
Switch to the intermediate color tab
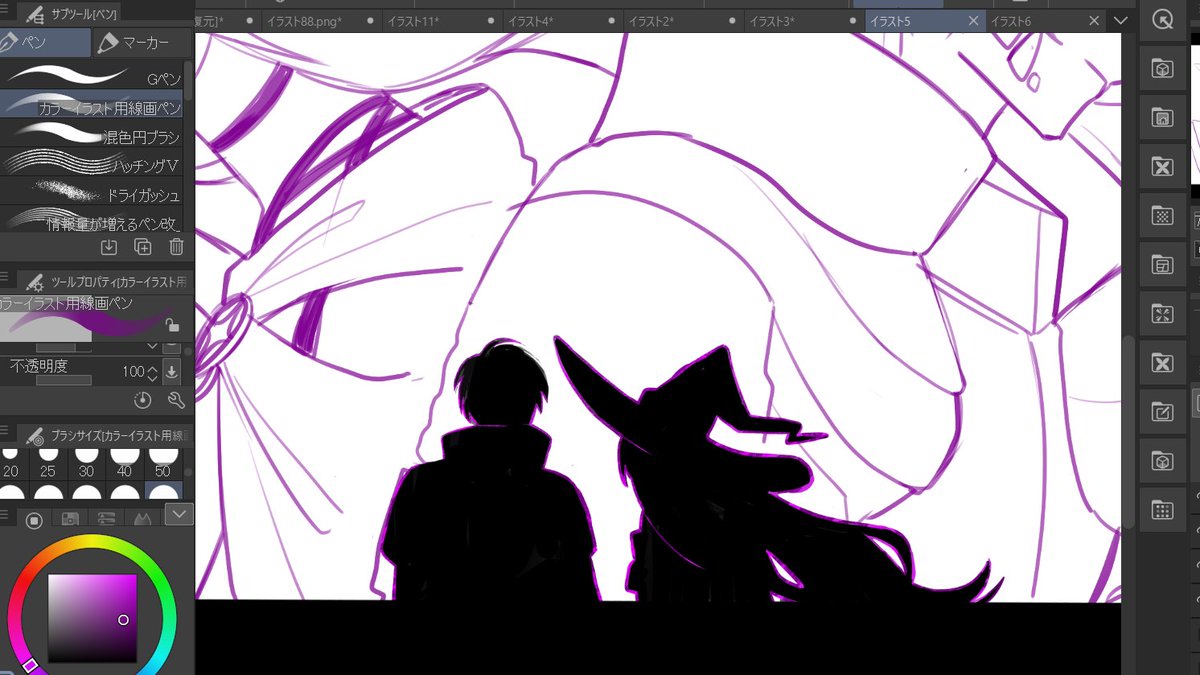[x=142, y=518]
